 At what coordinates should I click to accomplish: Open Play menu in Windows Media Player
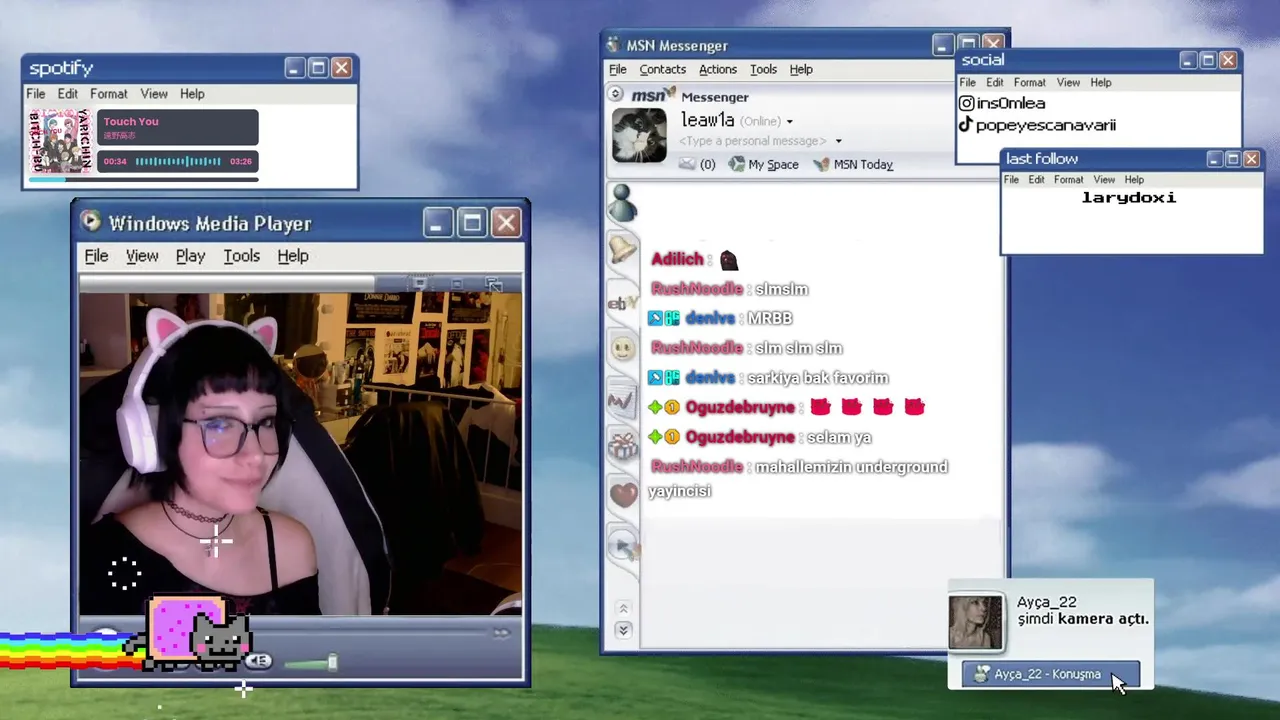click(x=190, y=256)
